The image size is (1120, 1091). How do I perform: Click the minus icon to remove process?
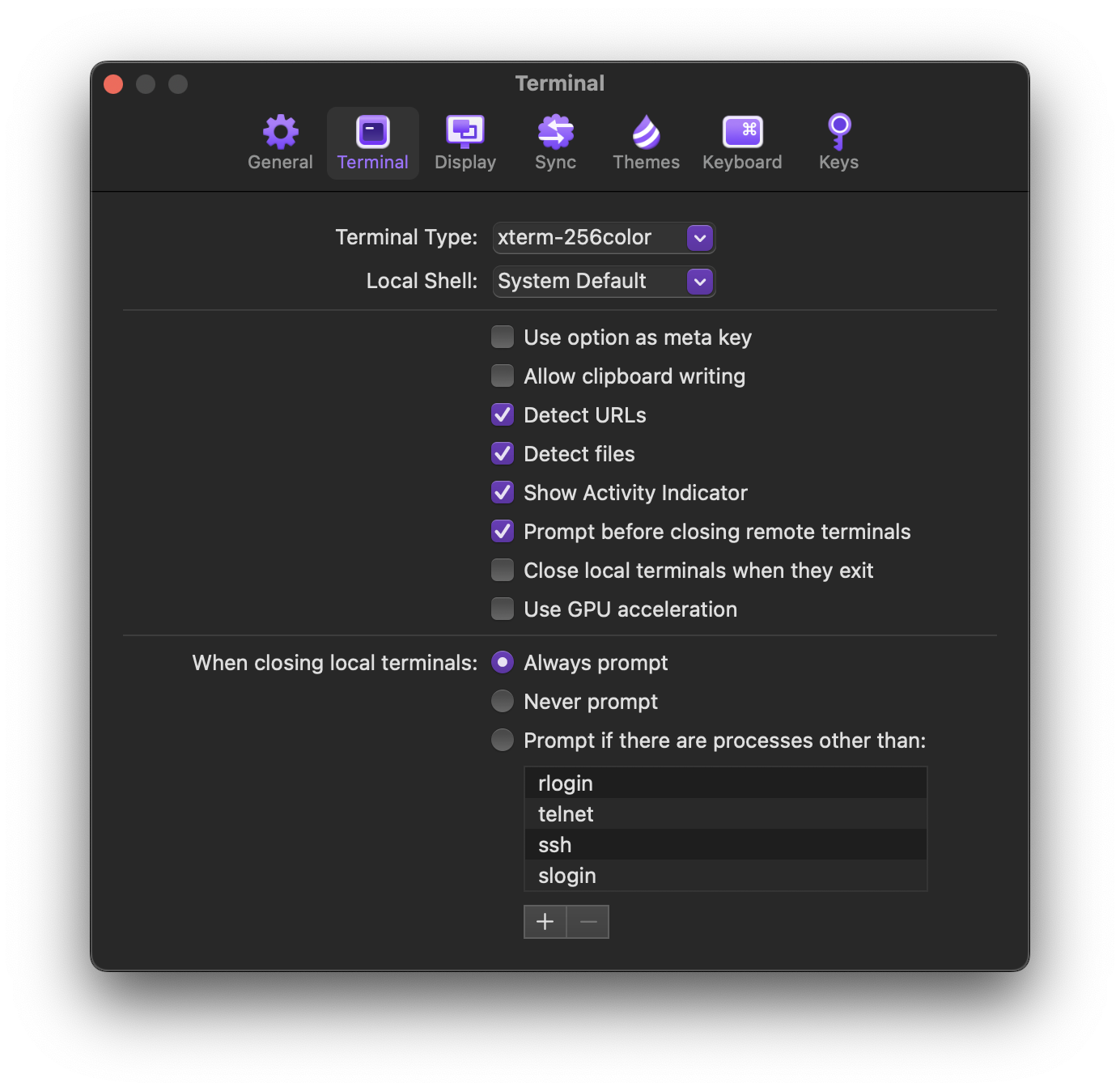tap(588, 922)
